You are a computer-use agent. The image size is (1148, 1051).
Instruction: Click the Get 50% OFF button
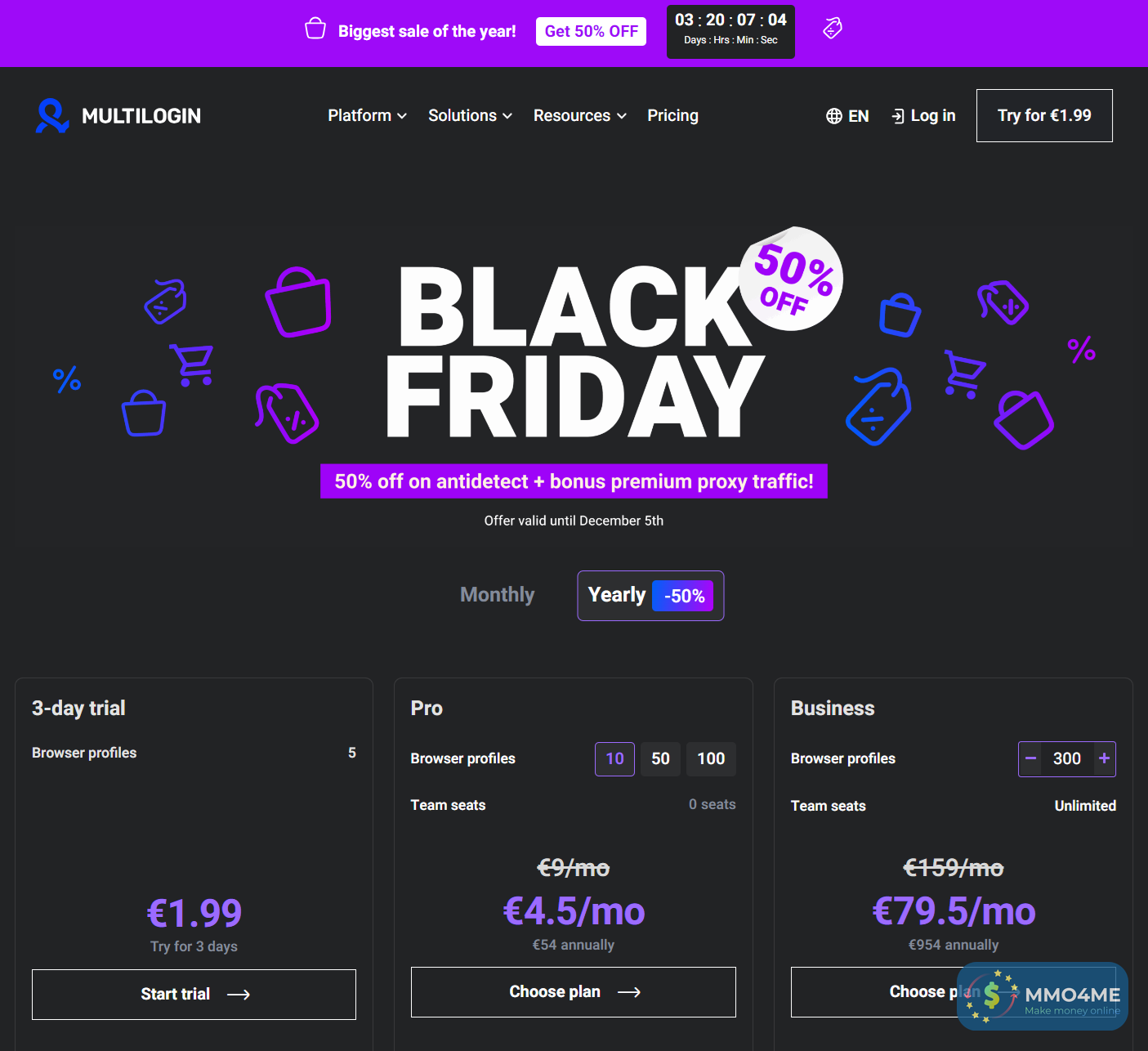[591, 31]
